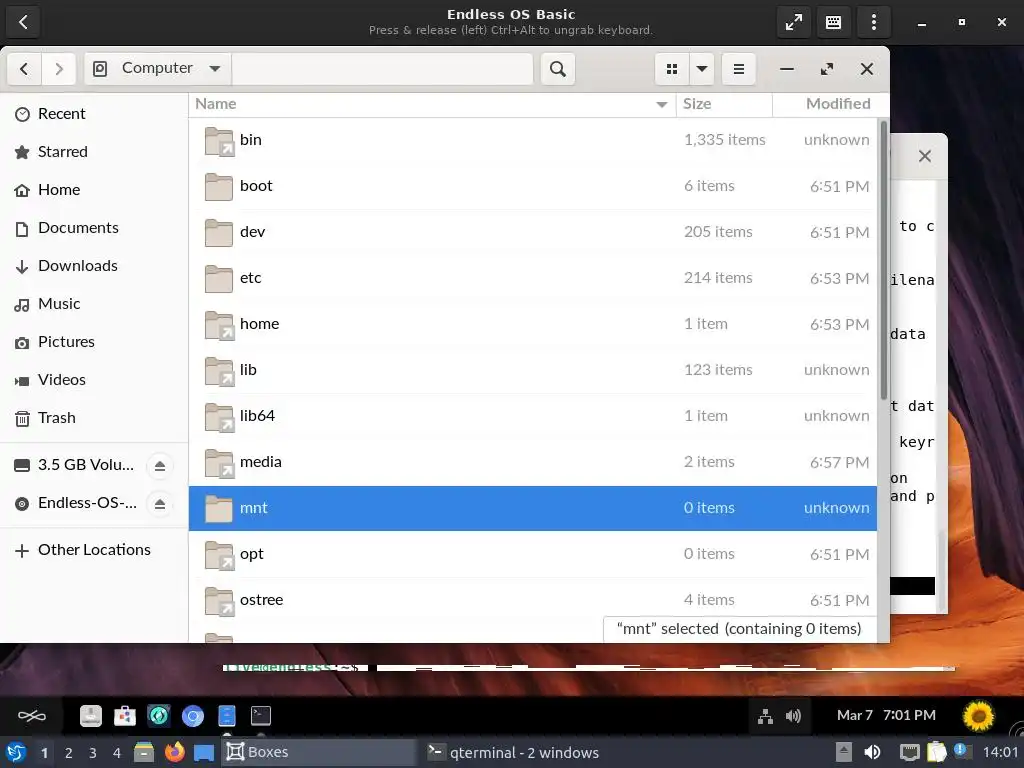Open Recent in sidebar
1024x768 pixels.
click(94, 114)
